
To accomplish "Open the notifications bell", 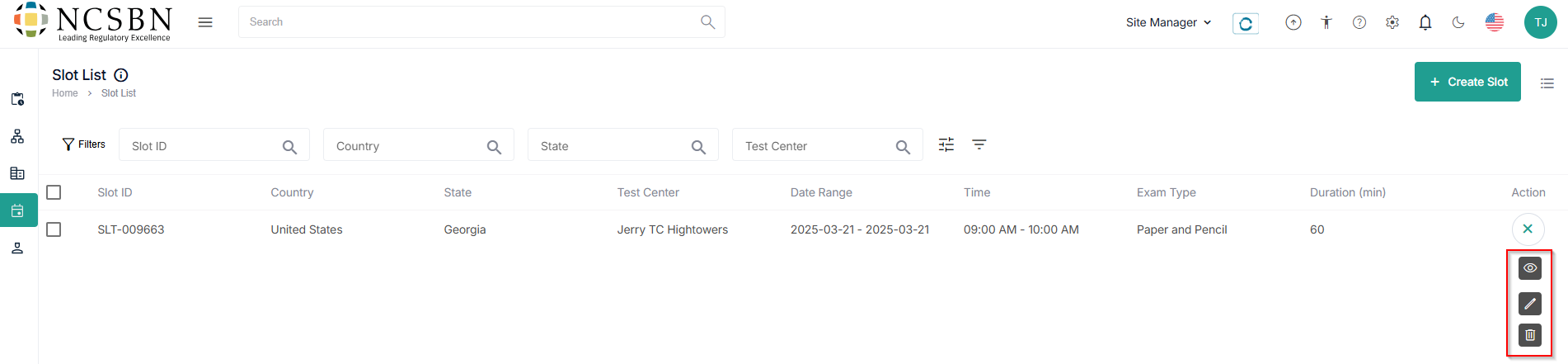I will tap(1425, 23).
